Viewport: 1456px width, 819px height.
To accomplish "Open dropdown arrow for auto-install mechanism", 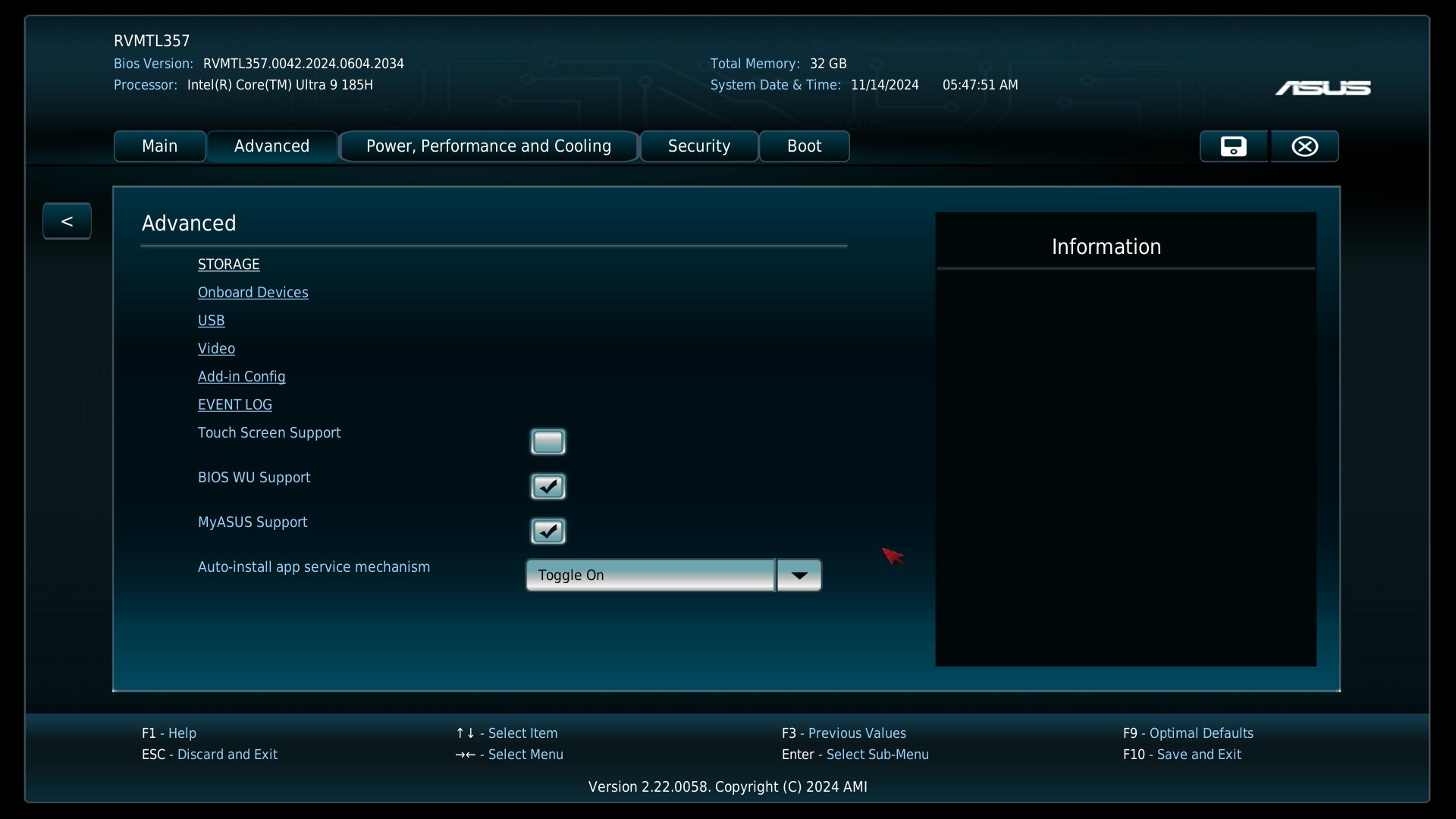I will 799,576.
